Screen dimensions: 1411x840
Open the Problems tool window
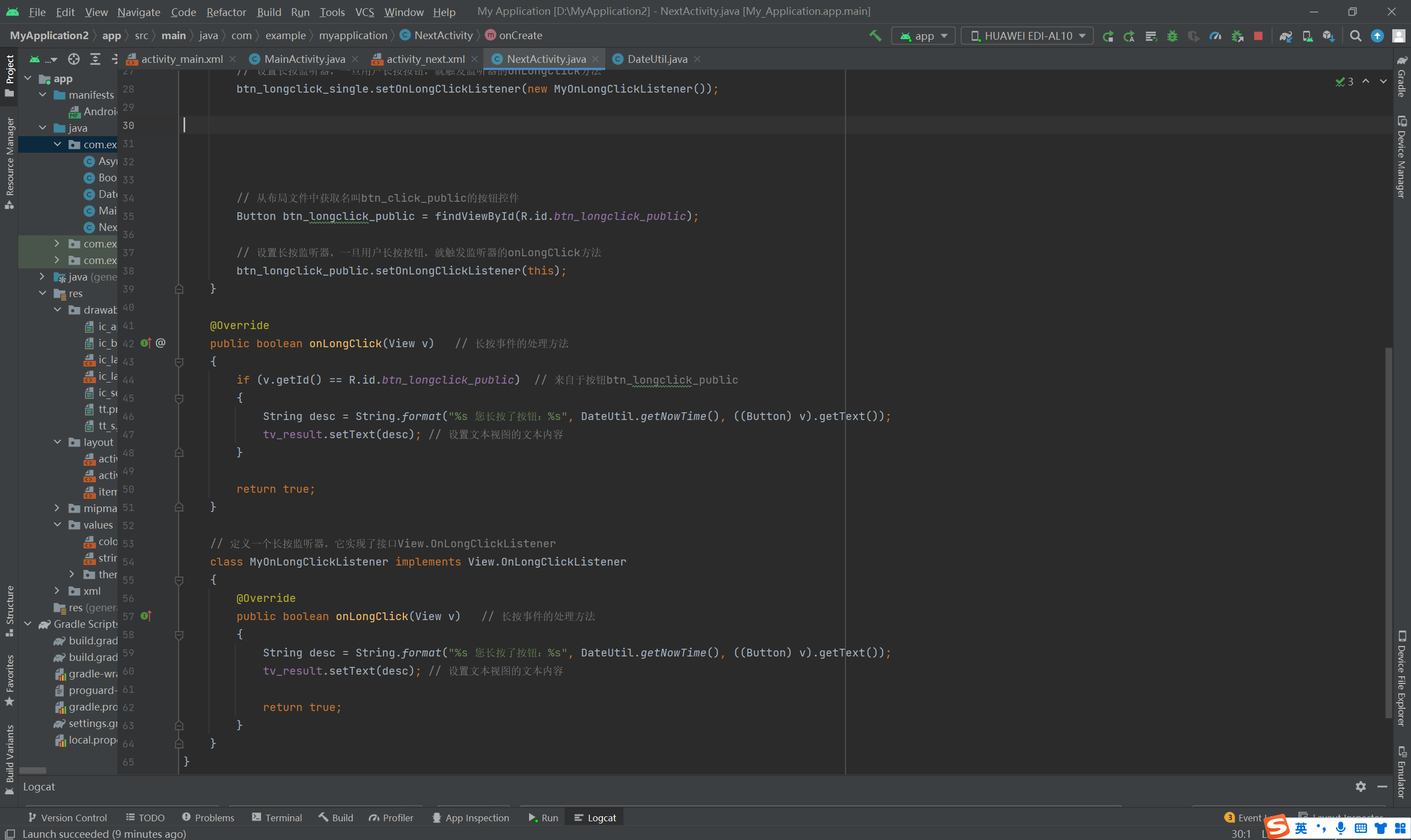[x=208, y=817]
